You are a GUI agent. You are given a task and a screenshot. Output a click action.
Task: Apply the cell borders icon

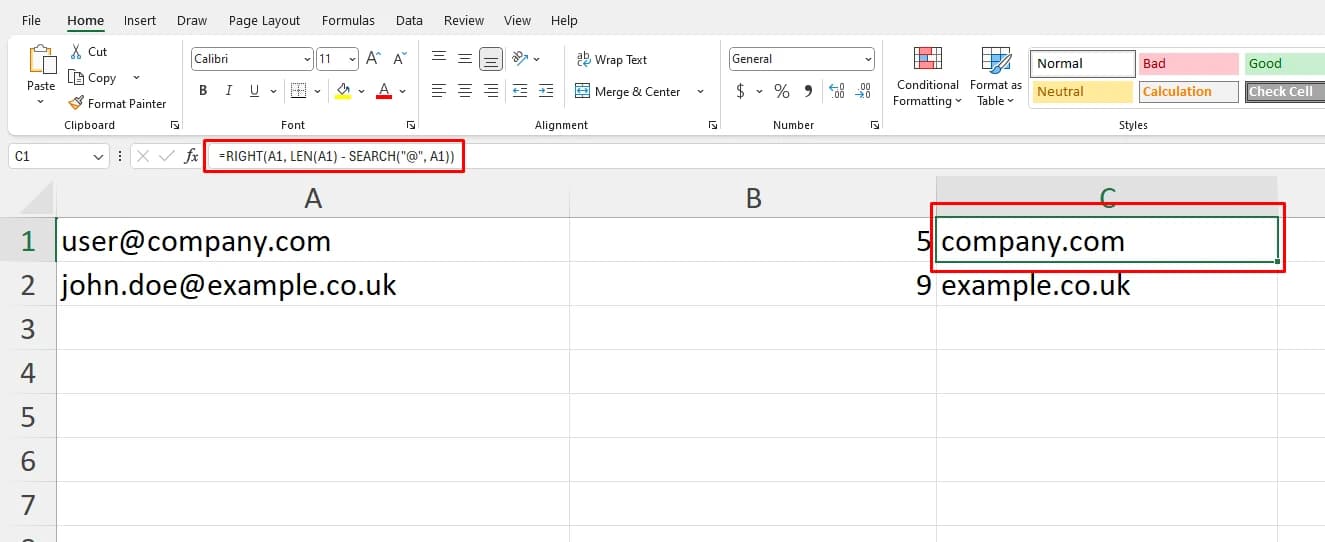[297, 91]
